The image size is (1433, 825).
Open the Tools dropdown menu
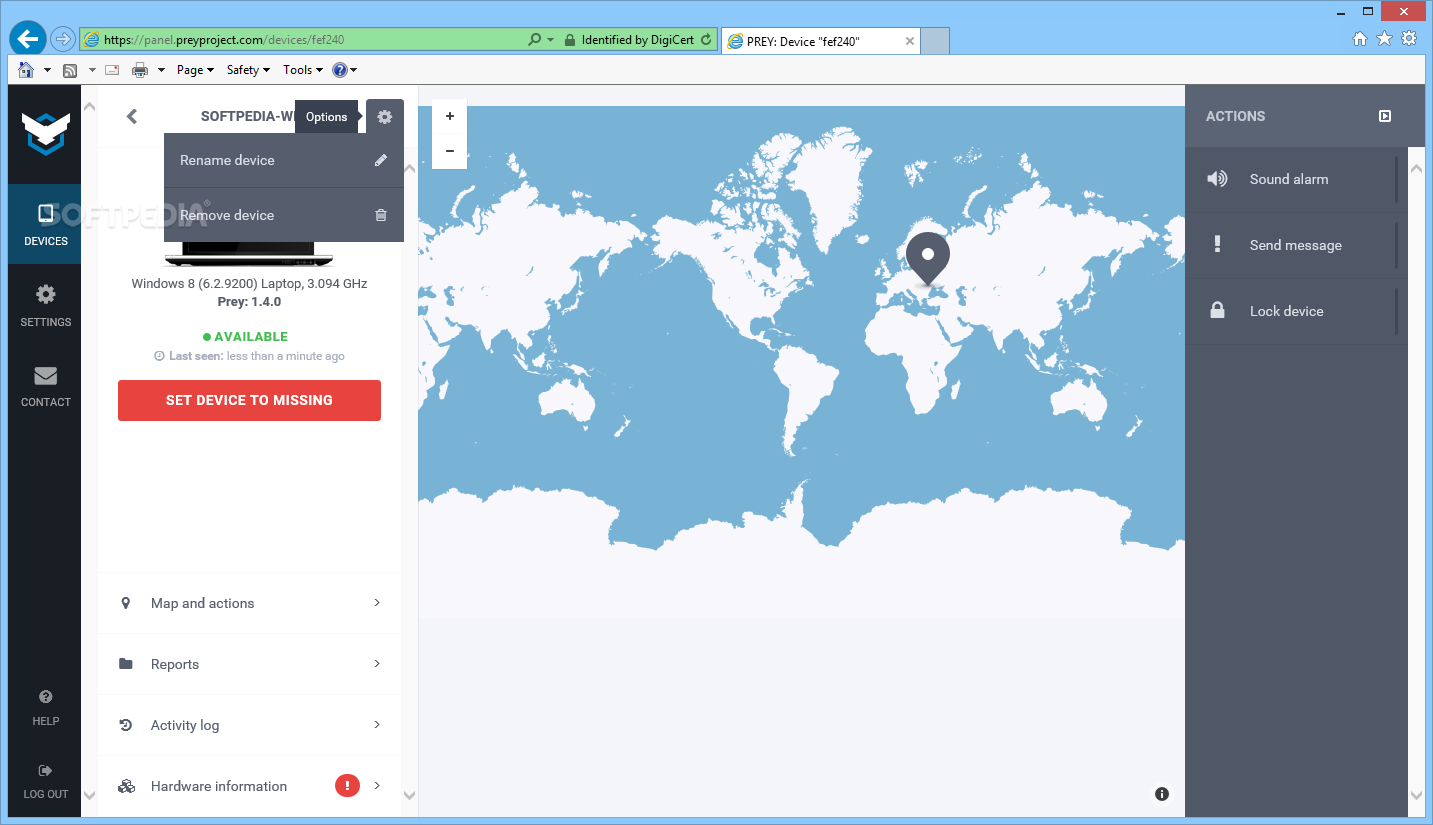[303, 70]
